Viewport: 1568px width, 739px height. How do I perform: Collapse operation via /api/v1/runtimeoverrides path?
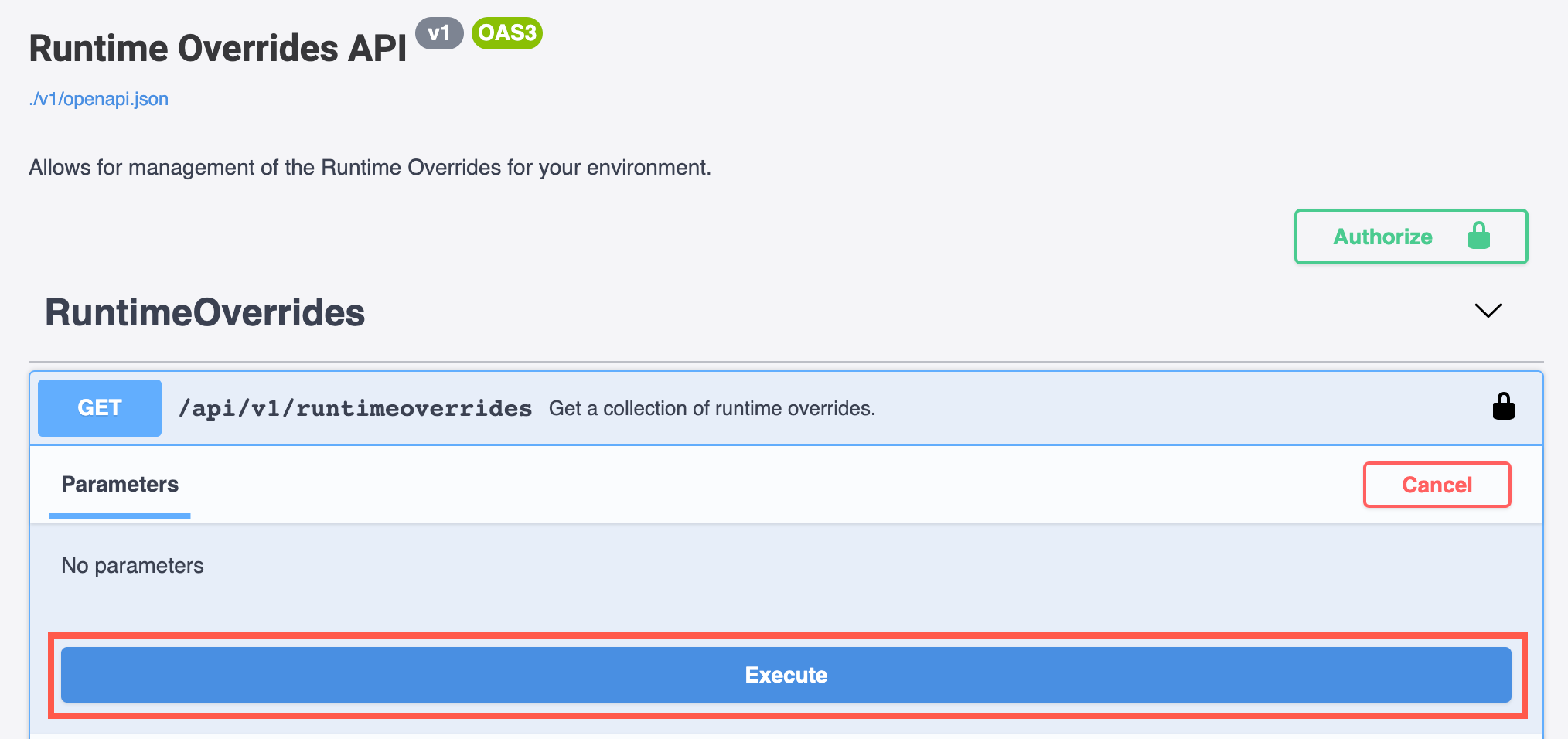(x=355, y=408)
